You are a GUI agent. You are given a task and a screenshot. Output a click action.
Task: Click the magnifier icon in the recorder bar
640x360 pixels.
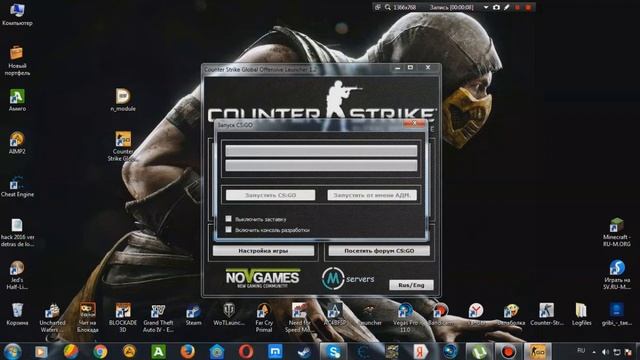387,7
